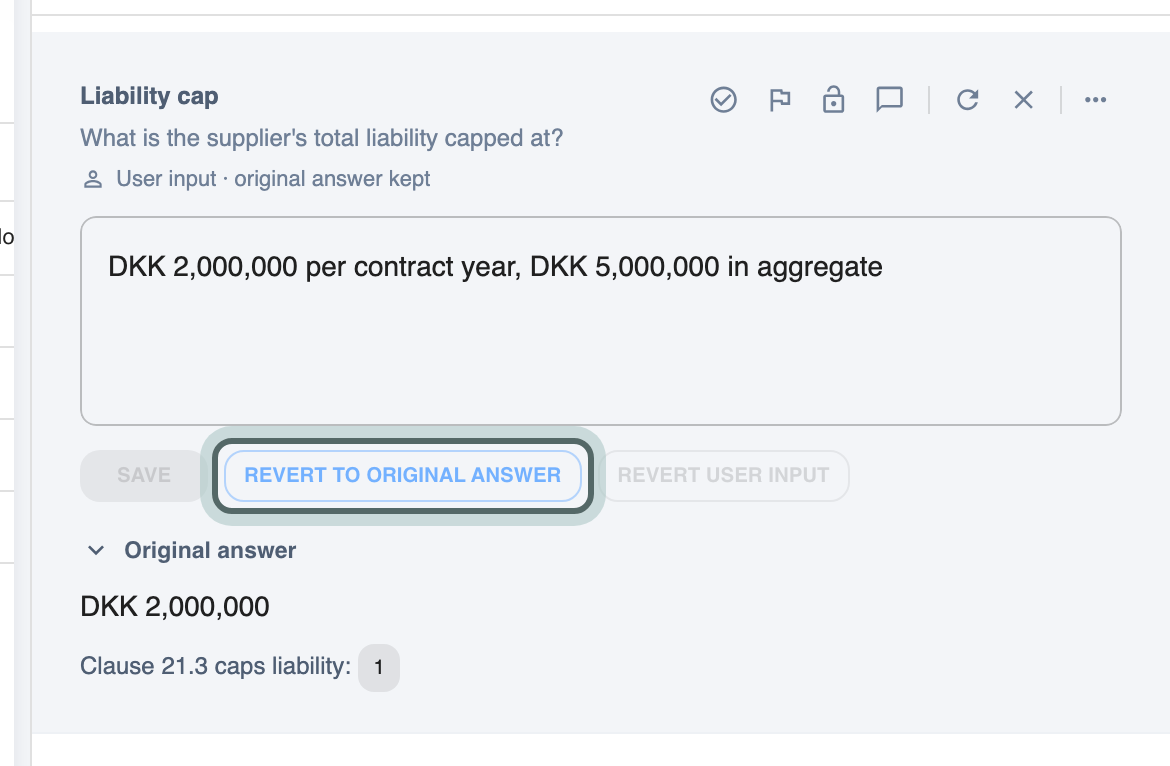The height and width of the screenshot is (766, 1170).
Task: Flag the Liability cap field
Action: pyautogui.click(x=779, y=99)
